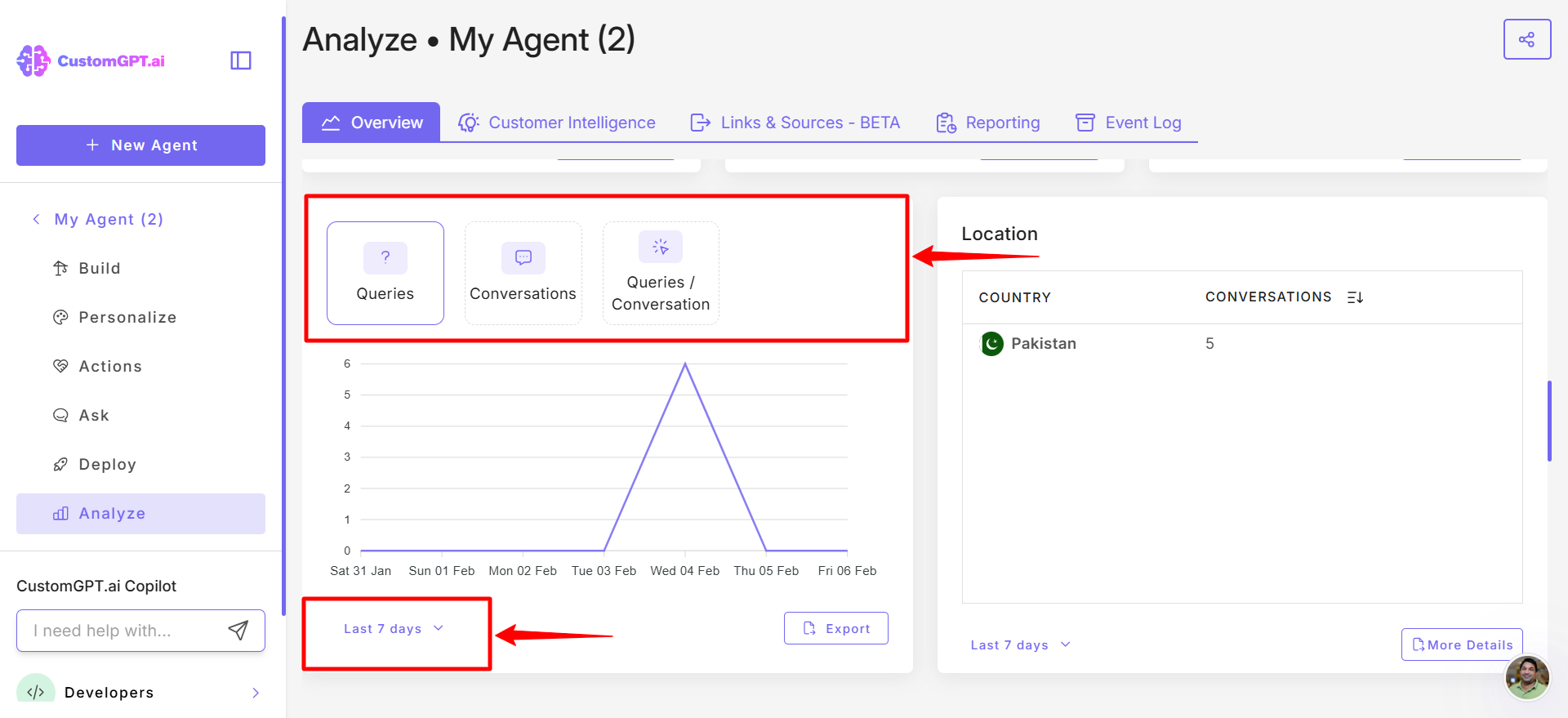Click the Conversations speech bubble icon
The height and width of the screenshot is (718, 1568).
[523, 257]
